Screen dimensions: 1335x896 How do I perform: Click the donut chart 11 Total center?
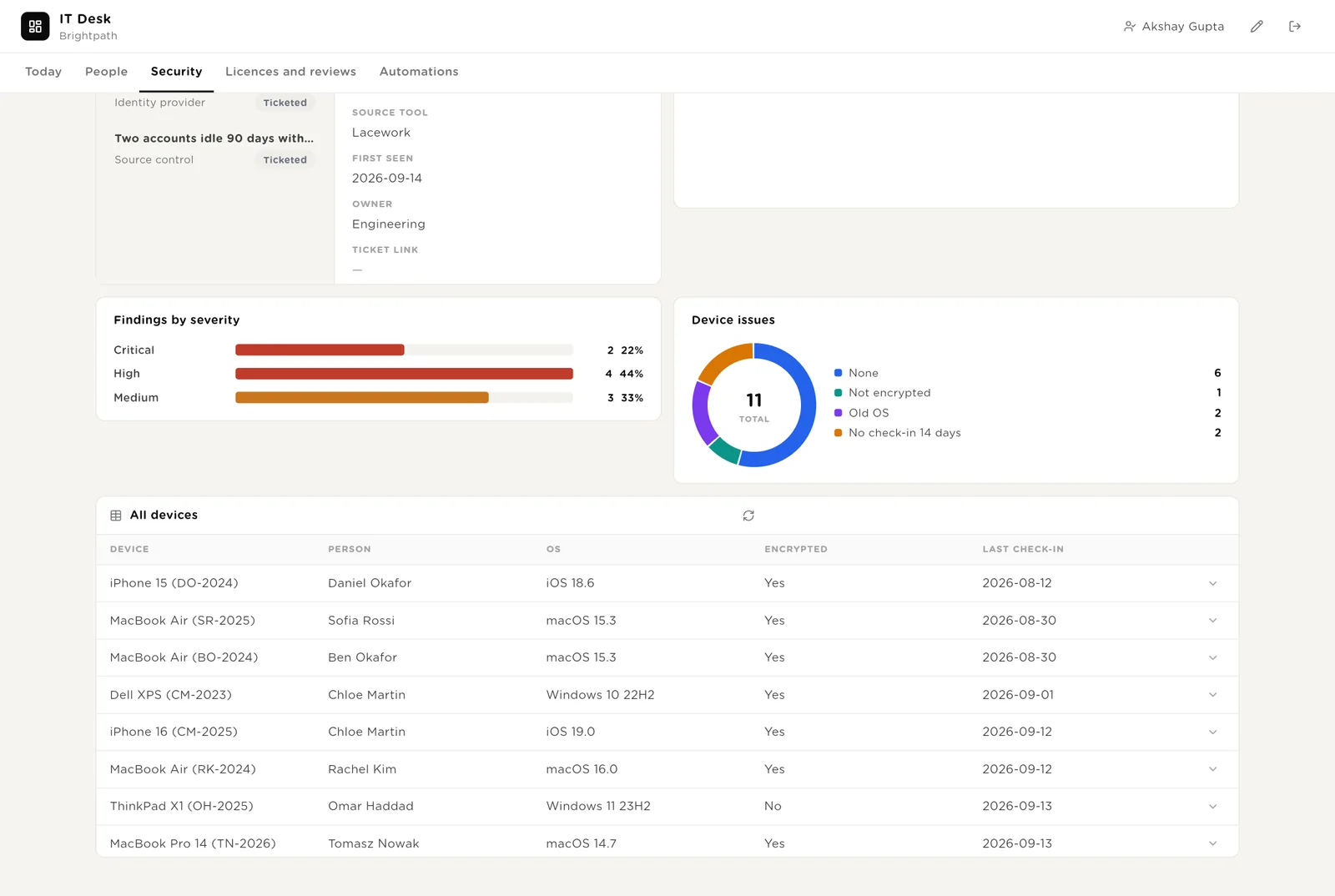[x=754, y=406]
